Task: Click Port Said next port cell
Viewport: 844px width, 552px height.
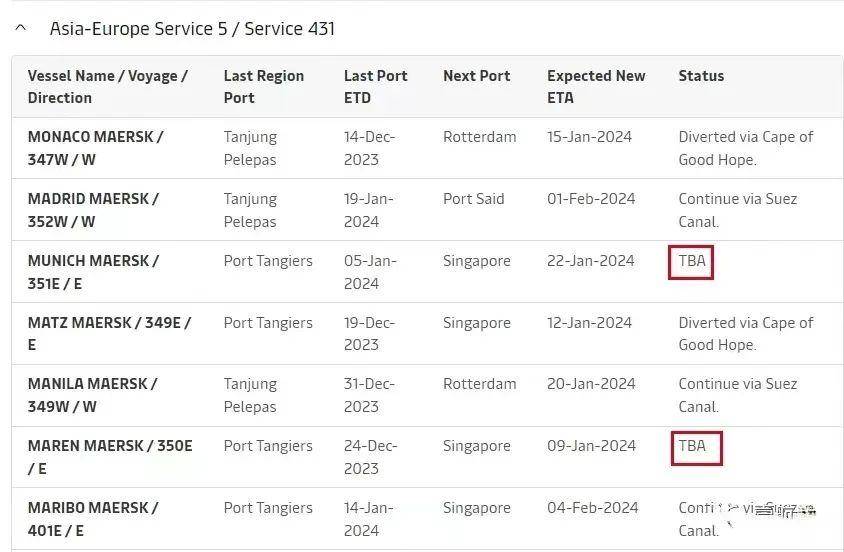Action: (474, 199)
